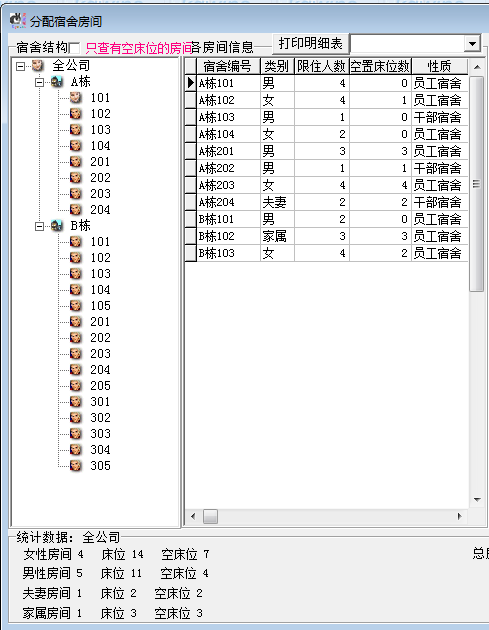Click the 全公司 root node icon
Viewport: 489px width, 630px height.
[38, 65]
